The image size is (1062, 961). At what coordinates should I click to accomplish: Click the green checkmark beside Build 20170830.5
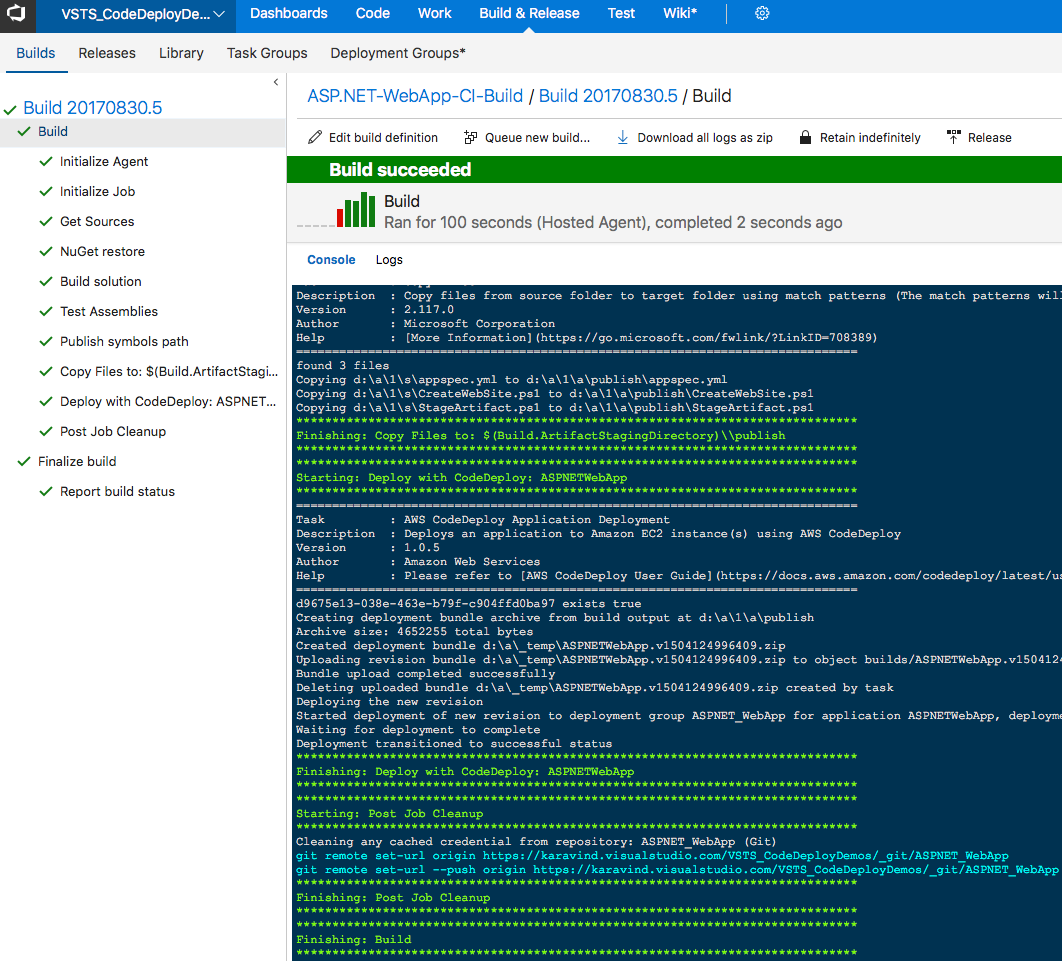click(10, 110)
